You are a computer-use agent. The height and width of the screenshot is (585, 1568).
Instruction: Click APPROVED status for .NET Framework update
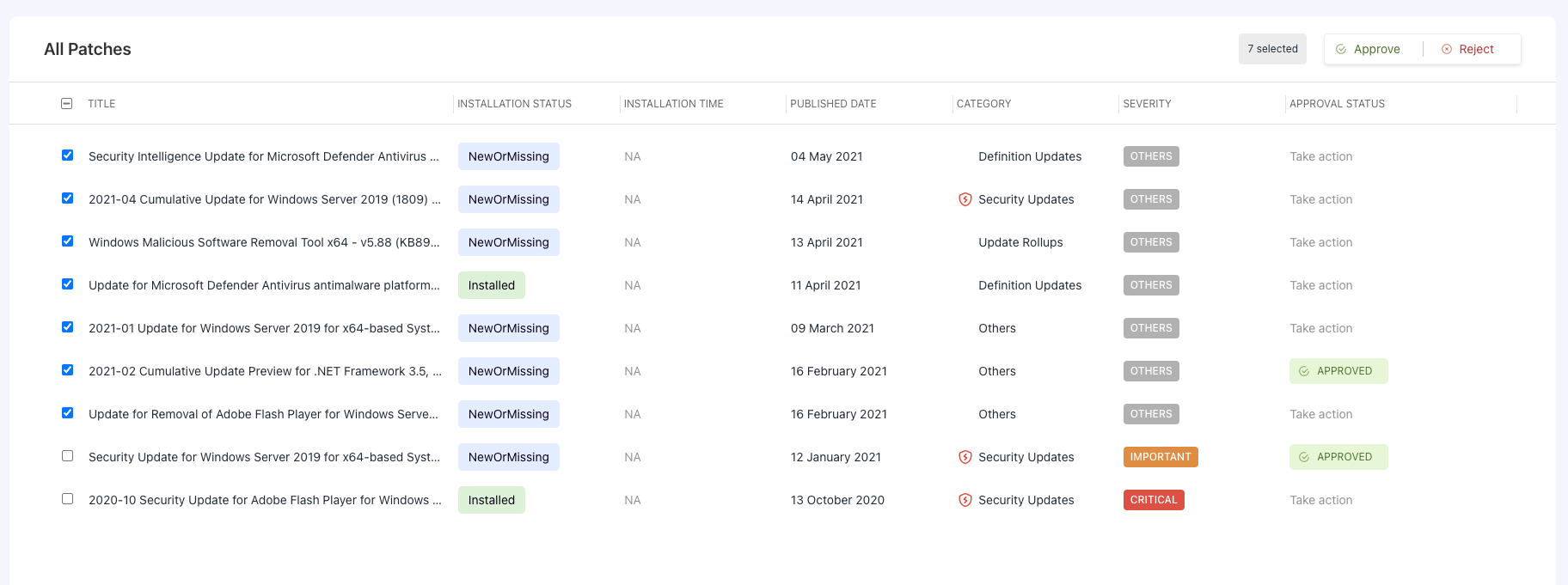pos(1338,371)
